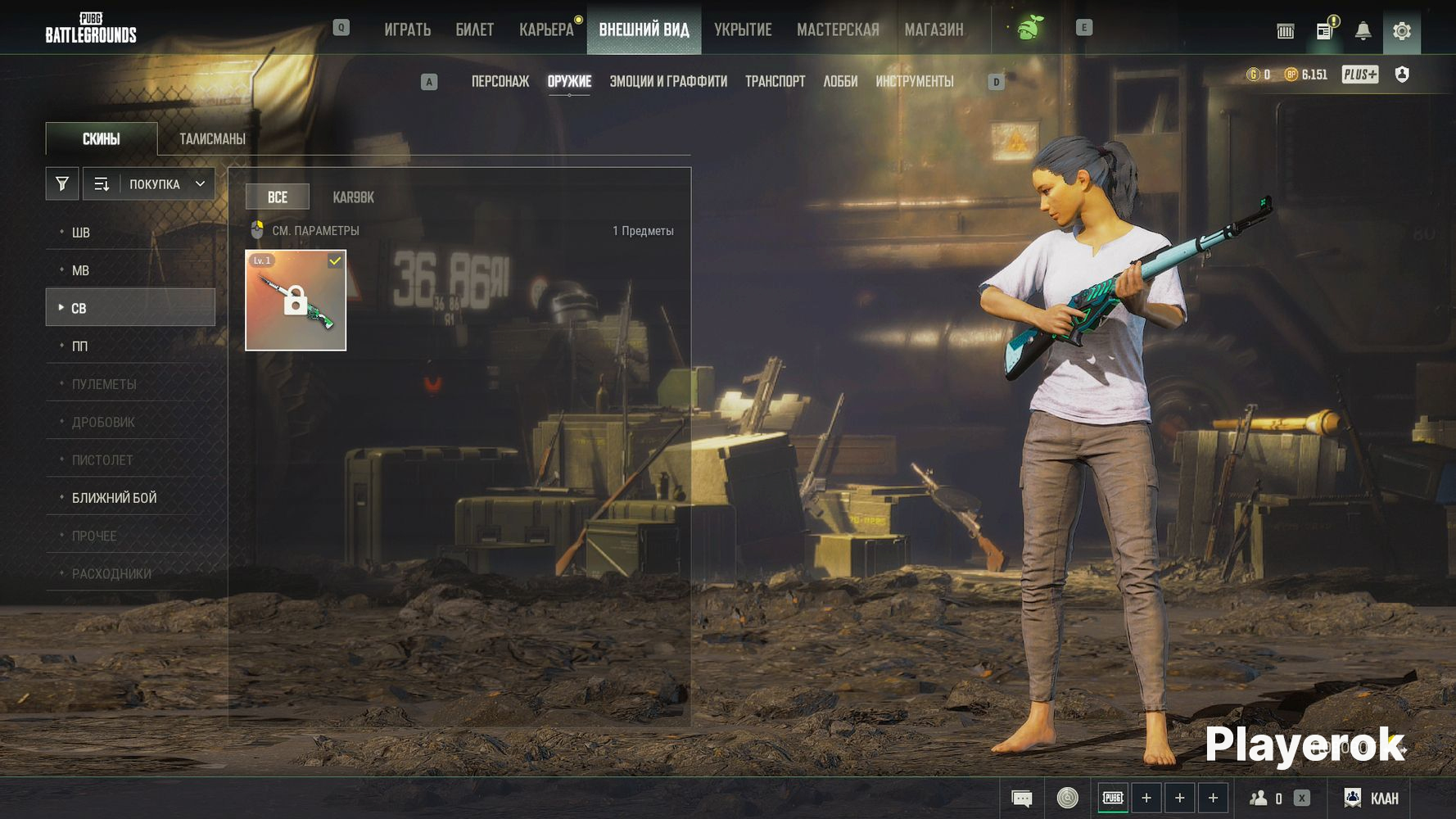Click the D key hint icon
Image resolution: width=1456 pixels, height=819 pixels.
pyautogui.click(x=996, y=82)
